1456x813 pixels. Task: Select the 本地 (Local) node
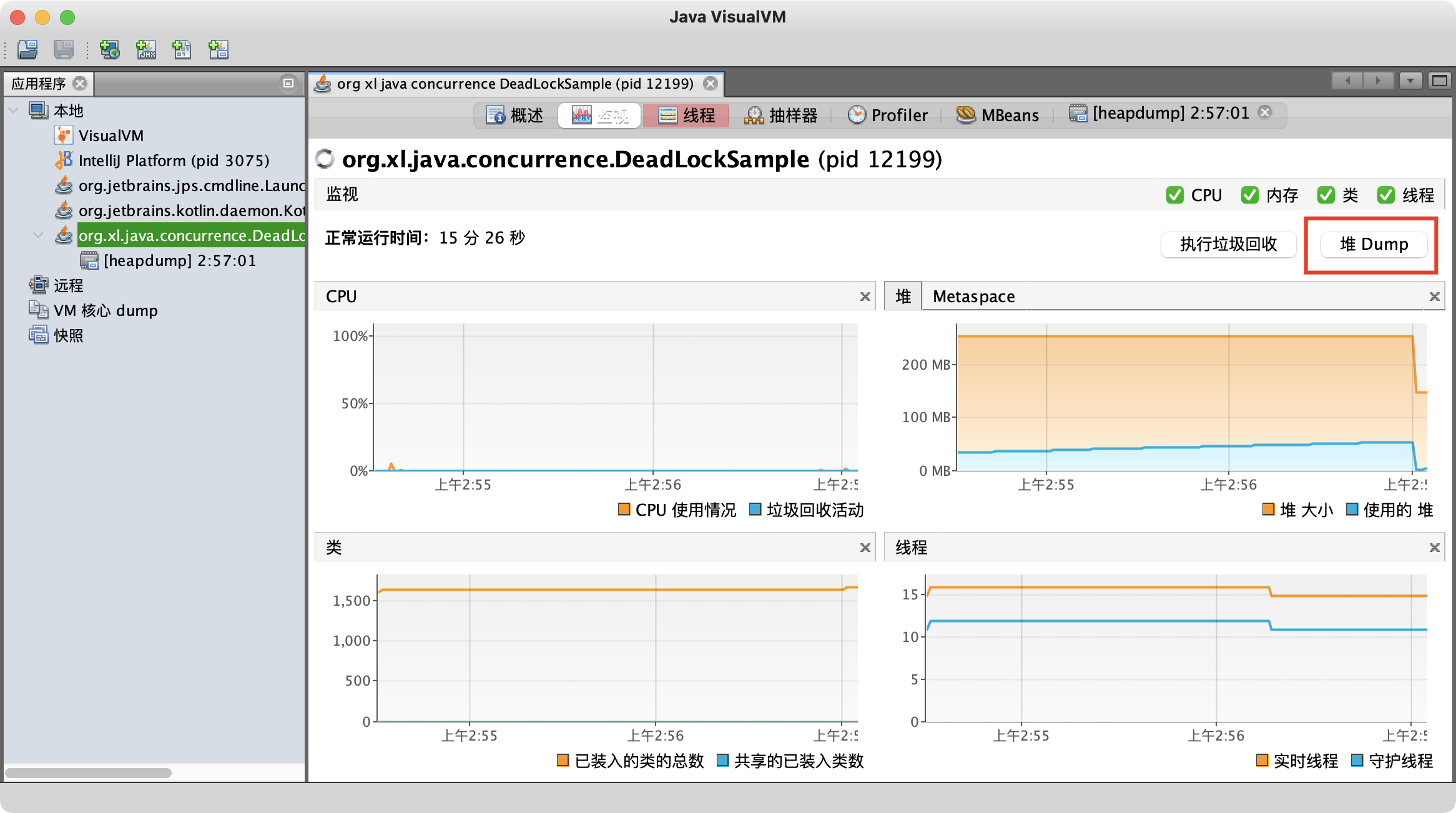[x=68, y=111]
